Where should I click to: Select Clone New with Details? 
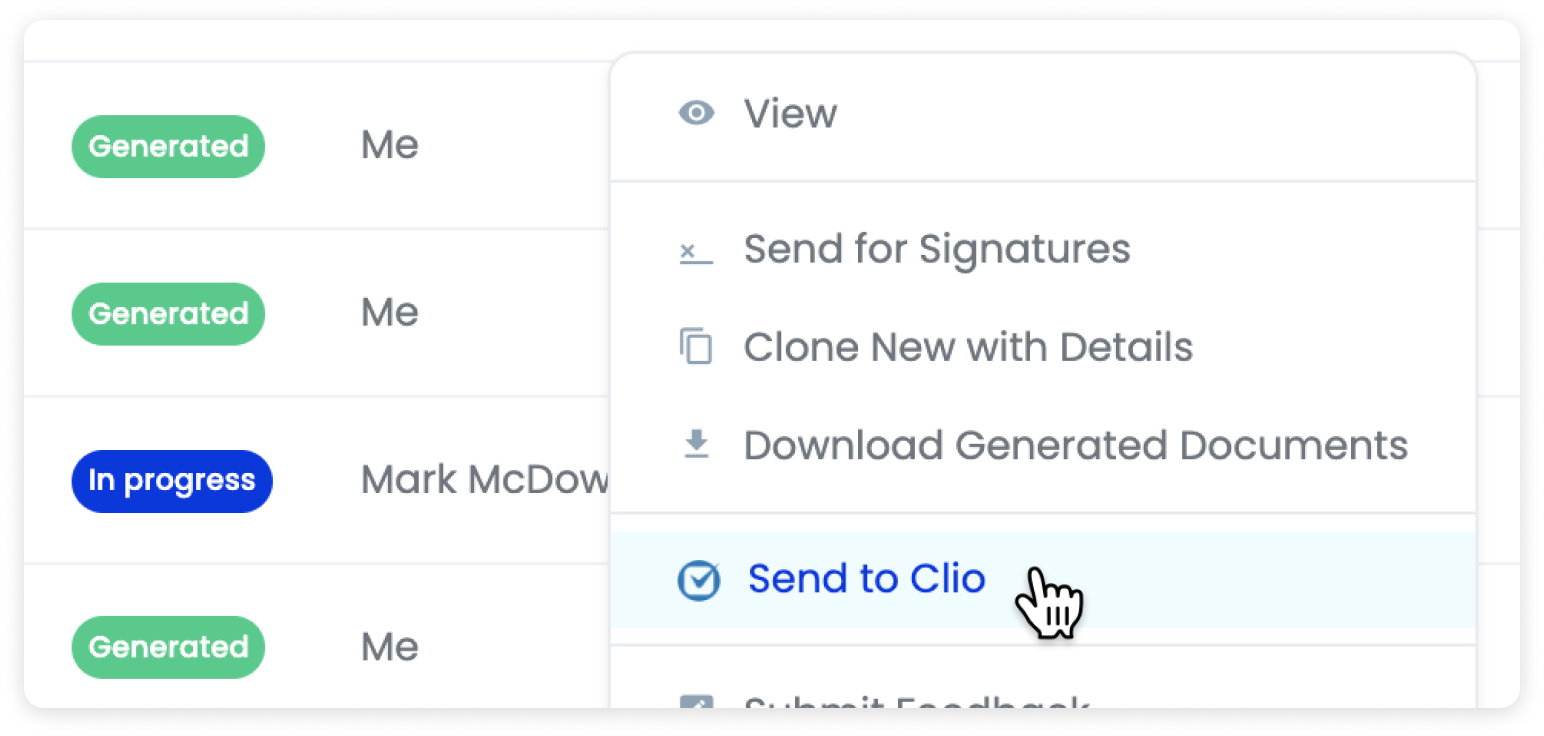(968, 347)
